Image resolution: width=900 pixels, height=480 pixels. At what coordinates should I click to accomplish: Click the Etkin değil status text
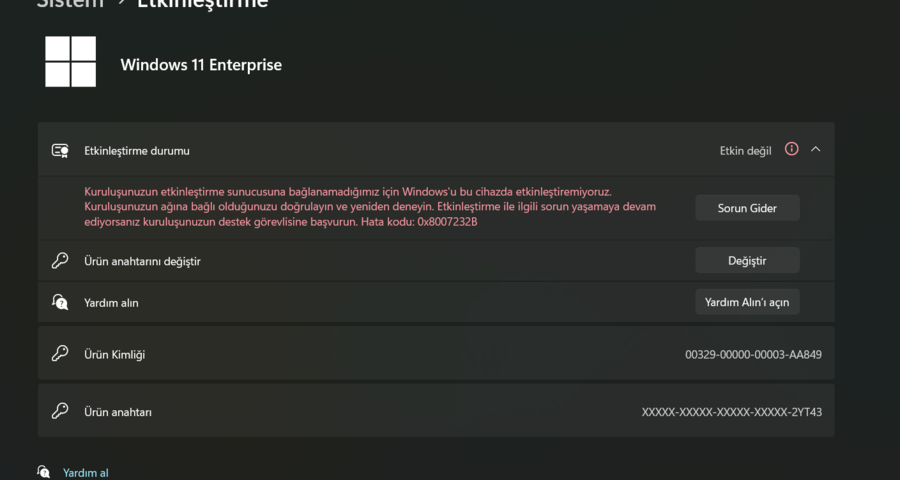tap(746, 151)
